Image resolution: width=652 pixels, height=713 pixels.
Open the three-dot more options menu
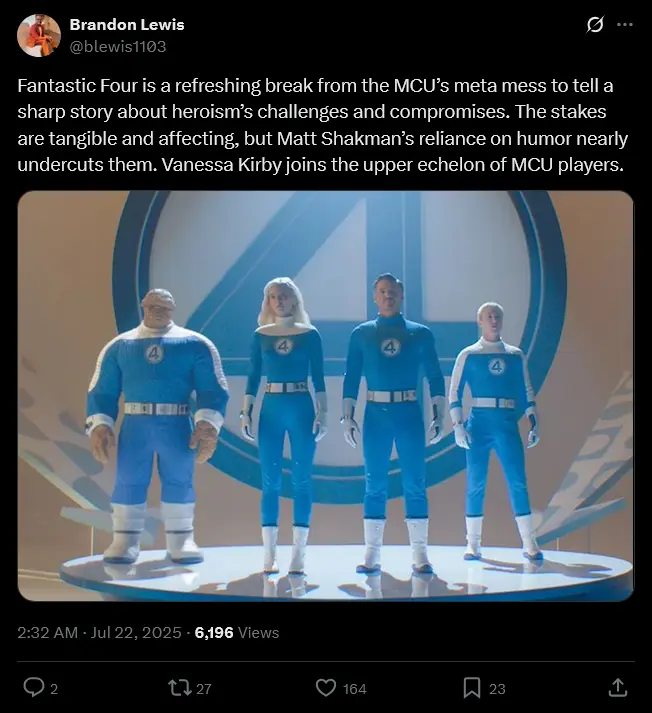625,25
